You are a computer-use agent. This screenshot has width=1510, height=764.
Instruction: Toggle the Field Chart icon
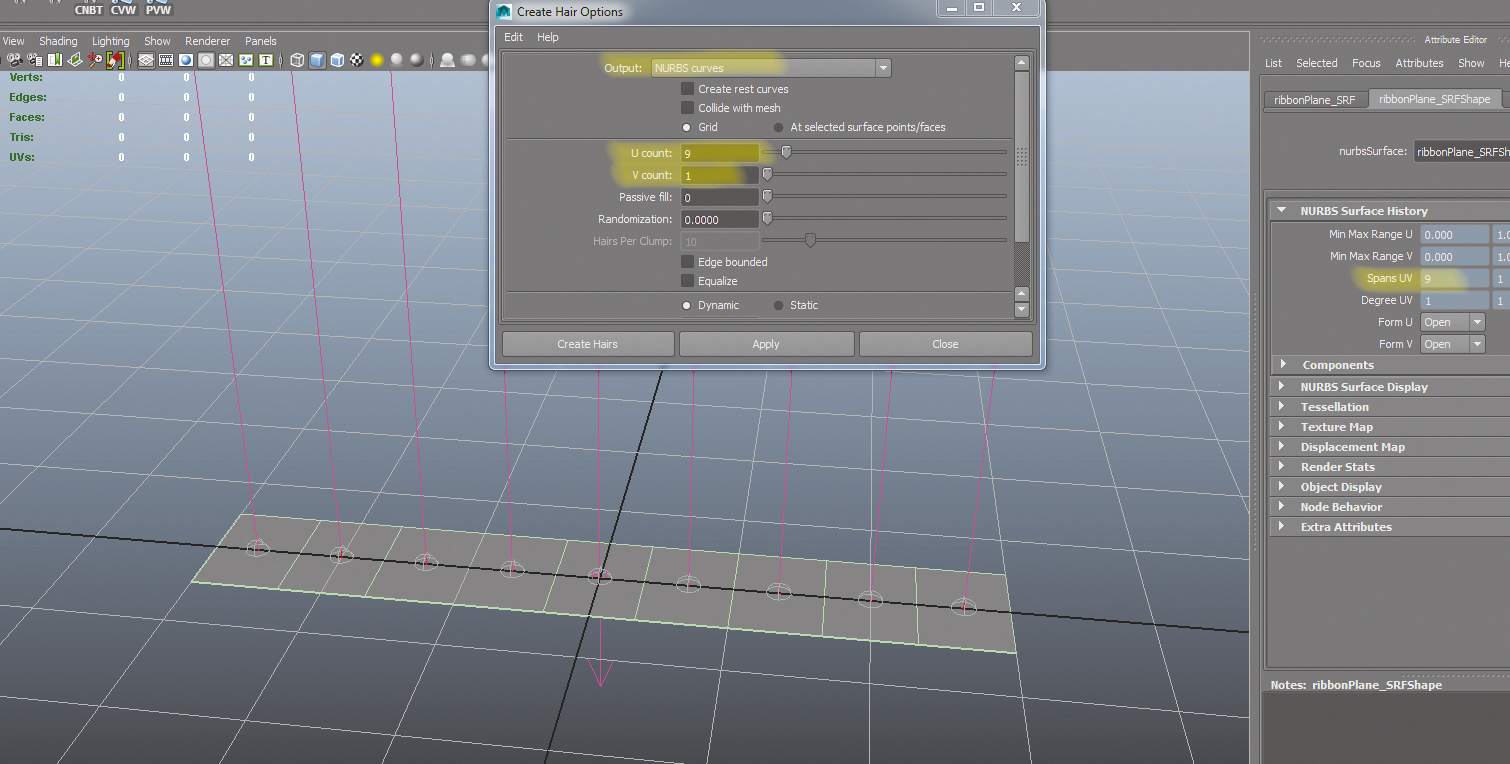click(x=226, y=60)
